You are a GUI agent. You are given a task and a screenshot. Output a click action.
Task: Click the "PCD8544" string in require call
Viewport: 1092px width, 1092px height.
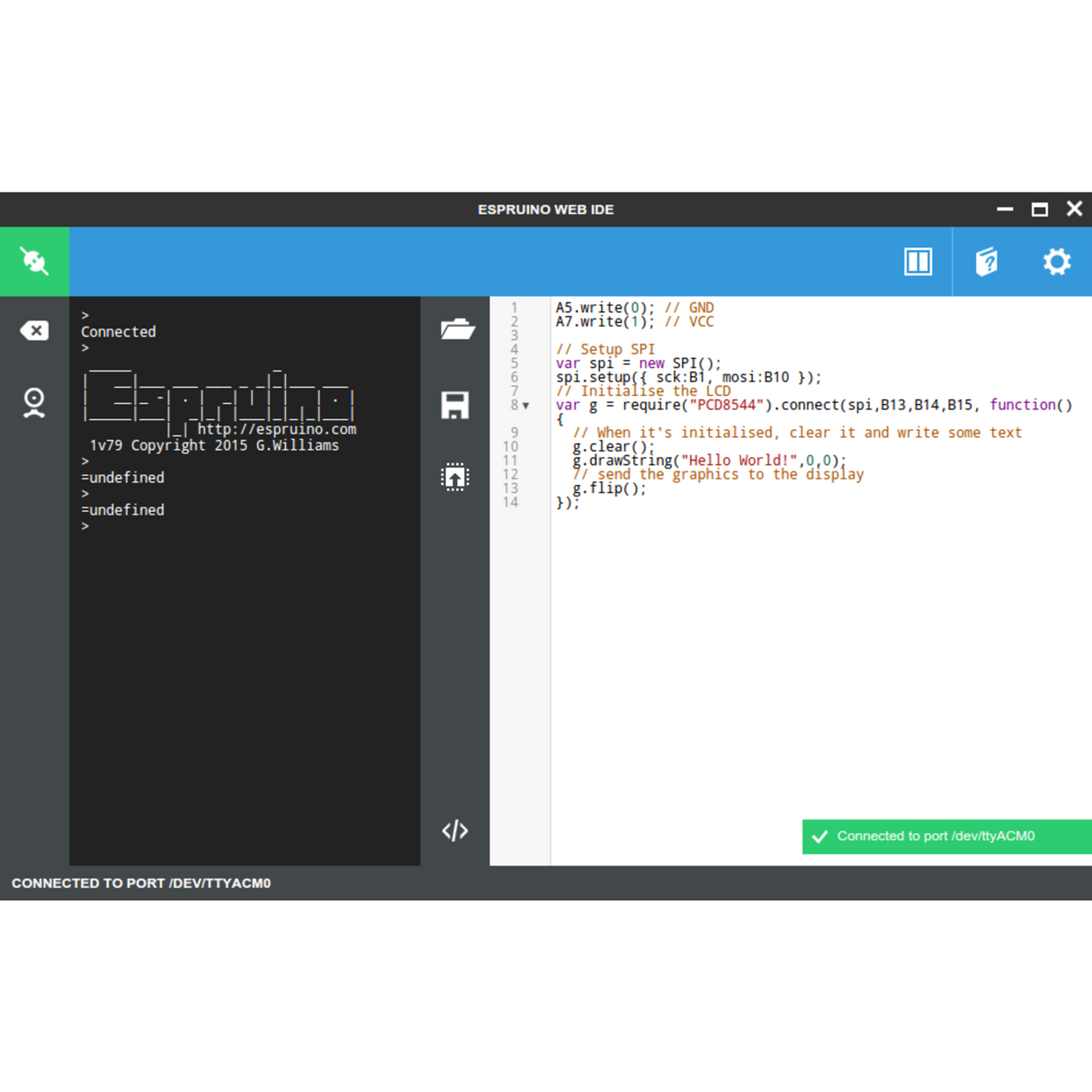tap(726, 405)
